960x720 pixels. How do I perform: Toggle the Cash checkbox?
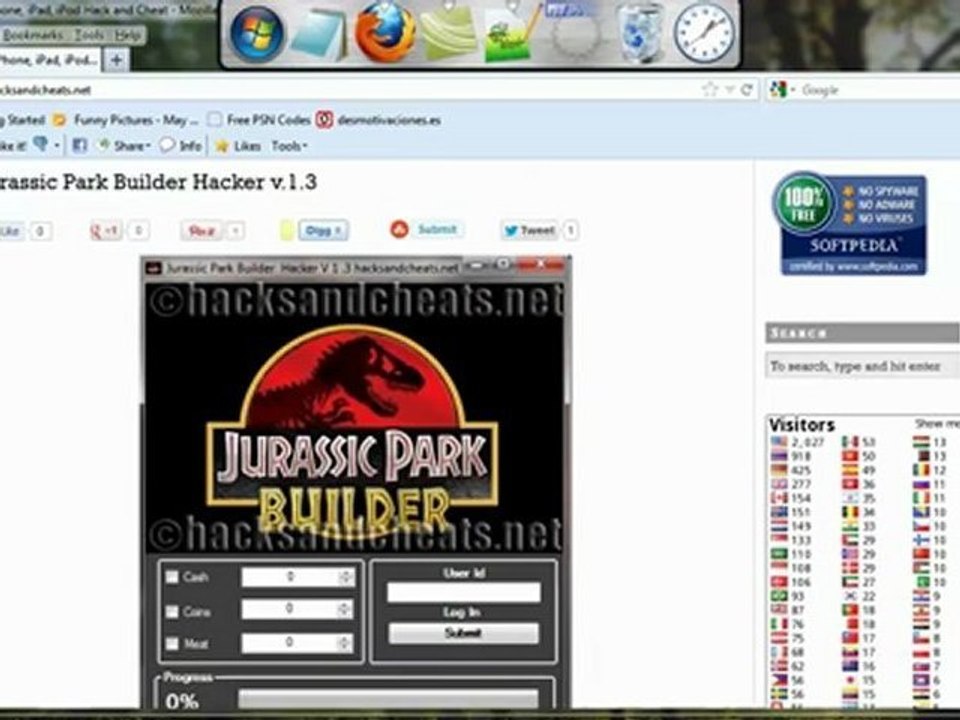point(172,577)
